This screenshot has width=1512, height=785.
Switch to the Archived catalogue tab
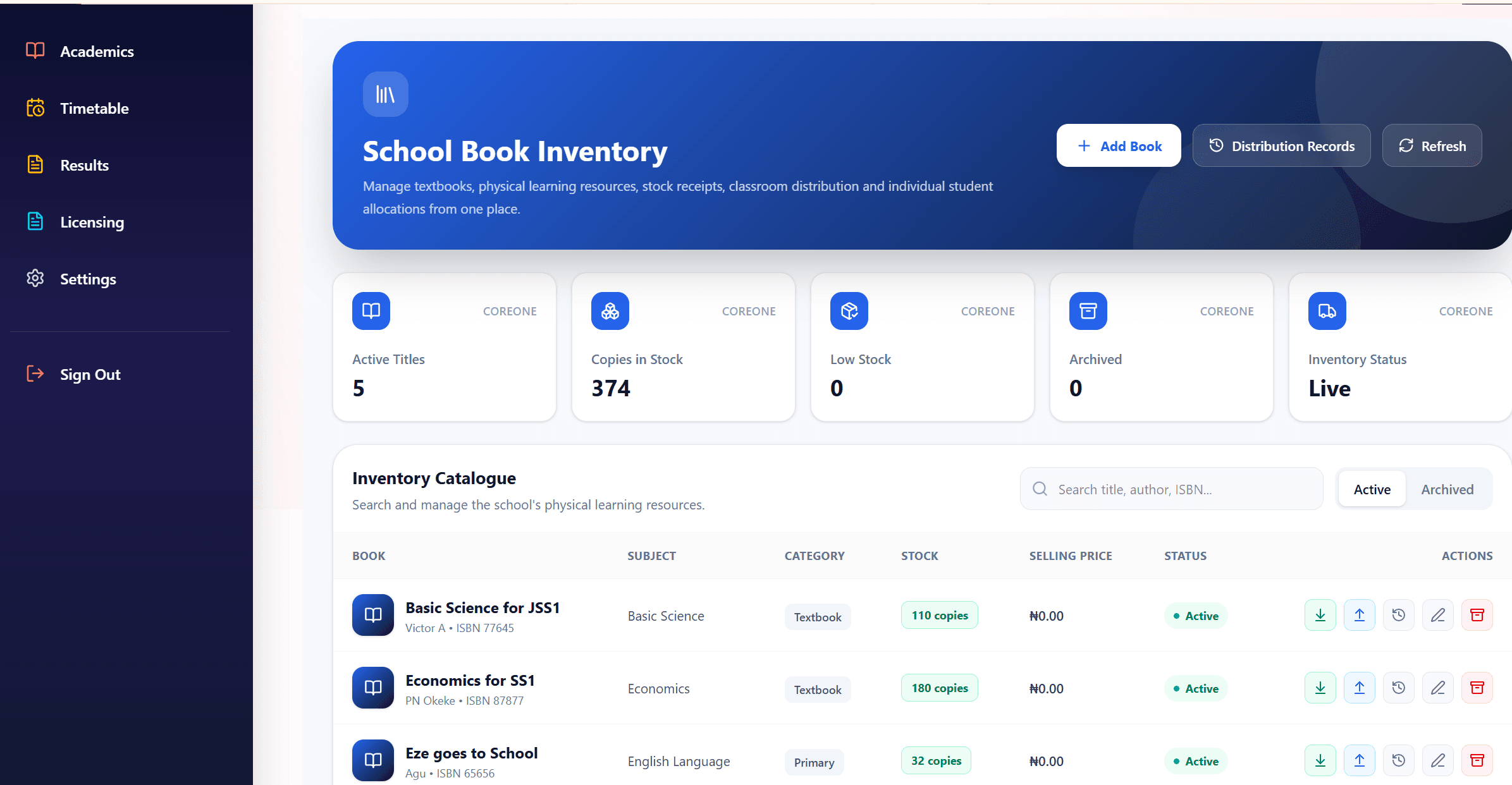(1447, 489)
